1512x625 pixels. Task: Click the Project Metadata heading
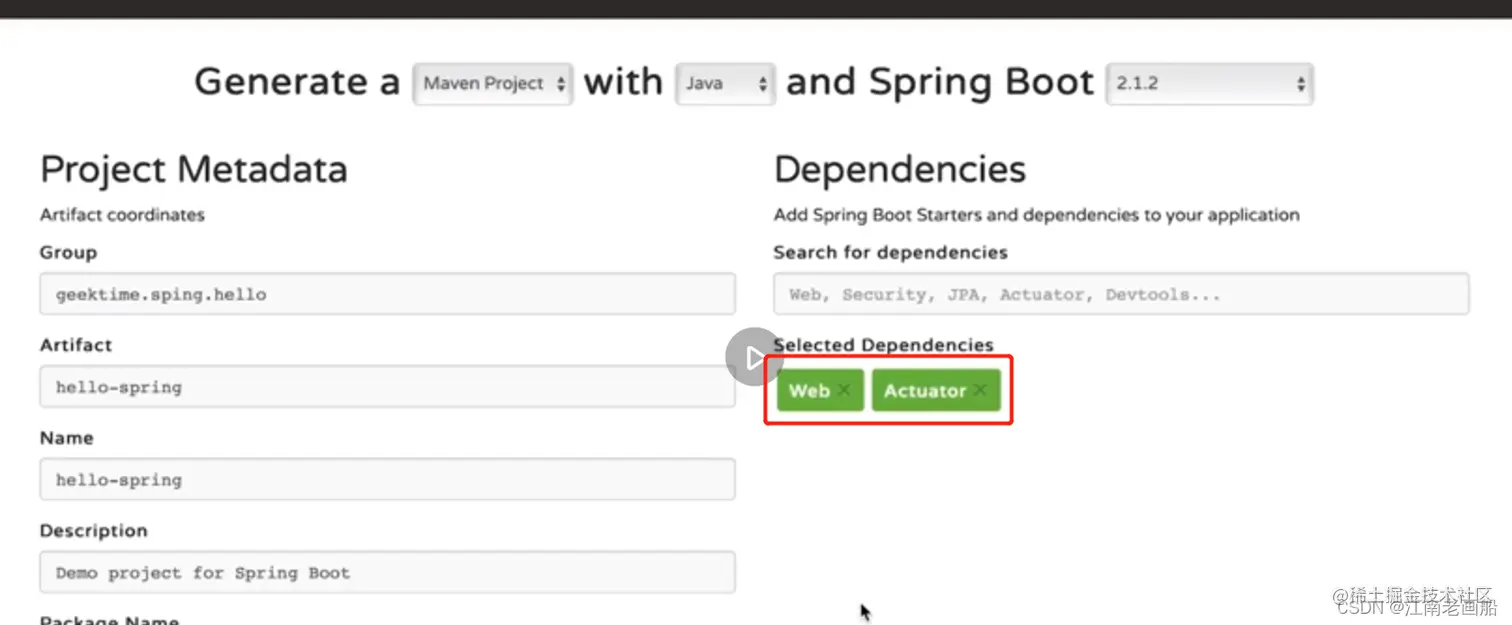(194, 169)
